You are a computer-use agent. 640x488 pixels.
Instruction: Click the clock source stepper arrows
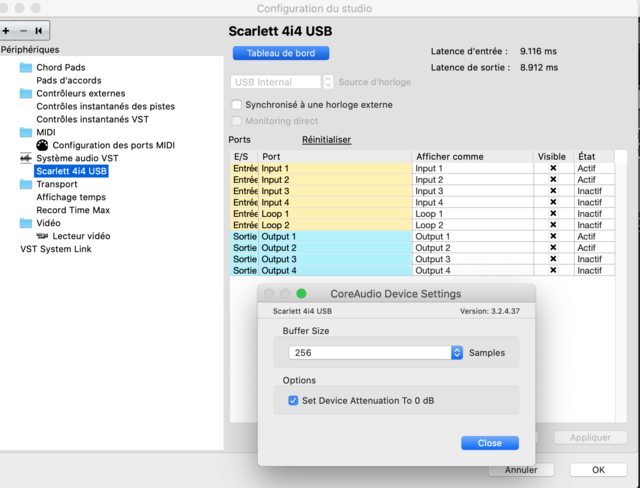(x=328, y=82)
